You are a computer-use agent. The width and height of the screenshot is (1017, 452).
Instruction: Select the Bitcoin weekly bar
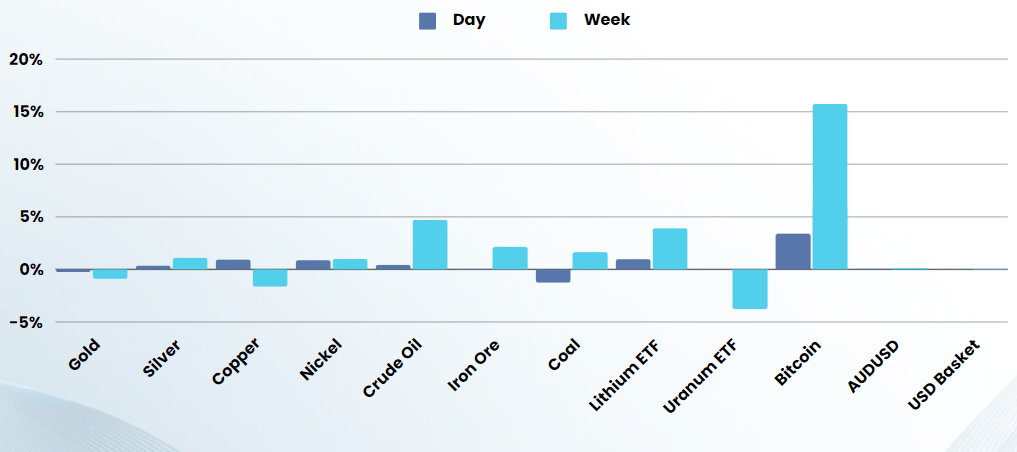pos(830,186)
